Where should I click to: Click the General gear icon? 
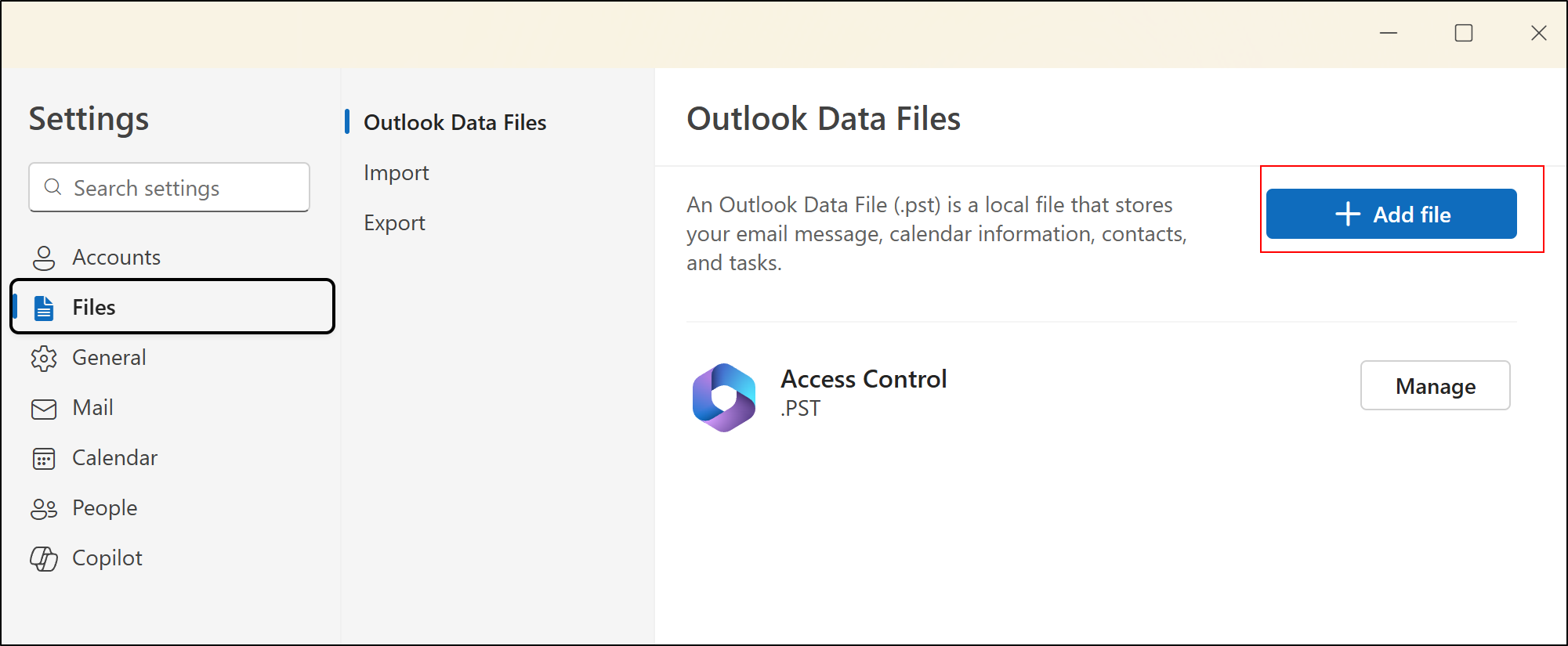(44, 358)
